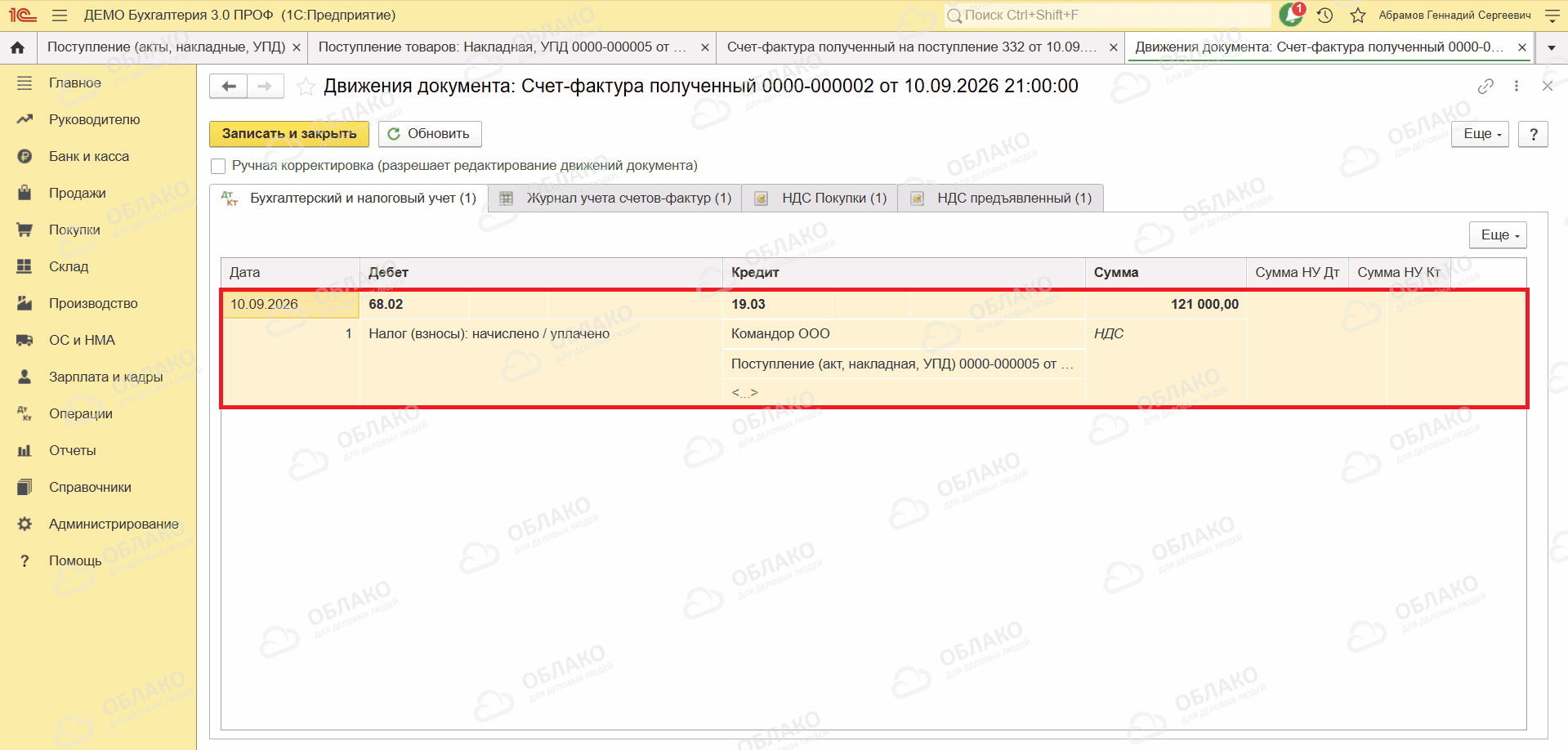Enable the Ручная корректировка checkbox
This screenshot has width=1568, height=750.
tap(218, 166)
